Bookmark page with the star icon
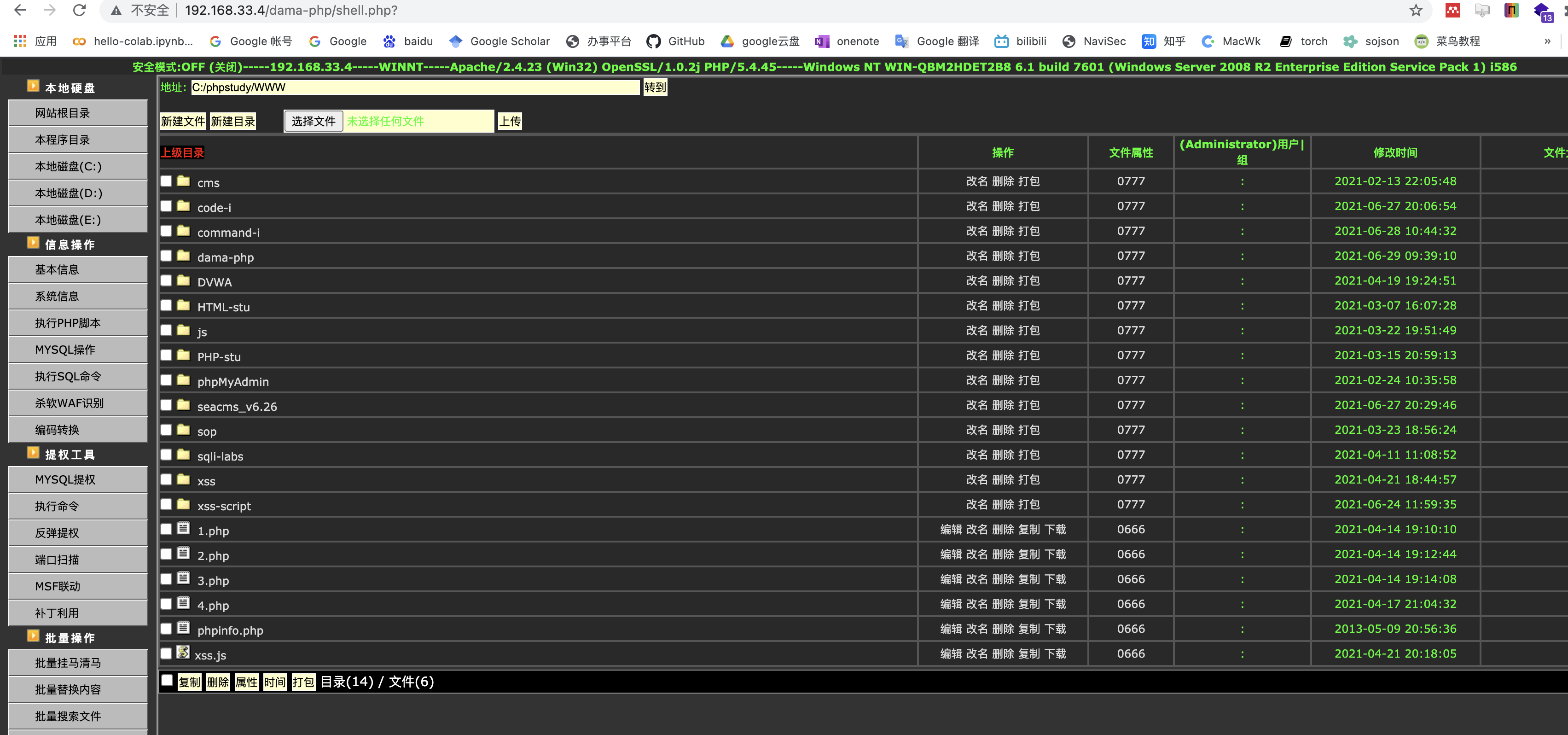The image size is (1568, 735). [1416, 10]
